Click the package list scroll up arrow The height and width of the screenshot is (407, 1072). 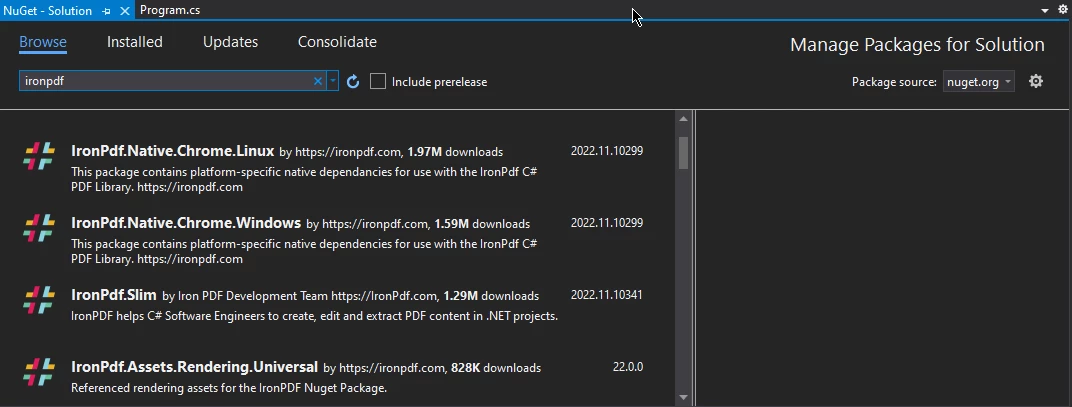(x=683, y=119)
